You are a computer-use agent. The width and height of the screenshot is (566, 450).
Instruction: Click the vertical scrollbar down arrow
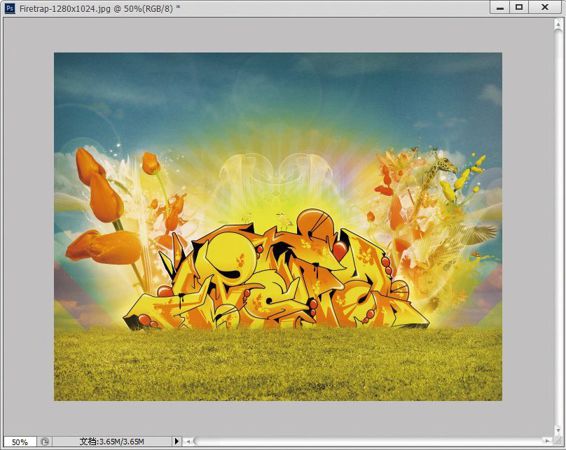click(558, 430)
